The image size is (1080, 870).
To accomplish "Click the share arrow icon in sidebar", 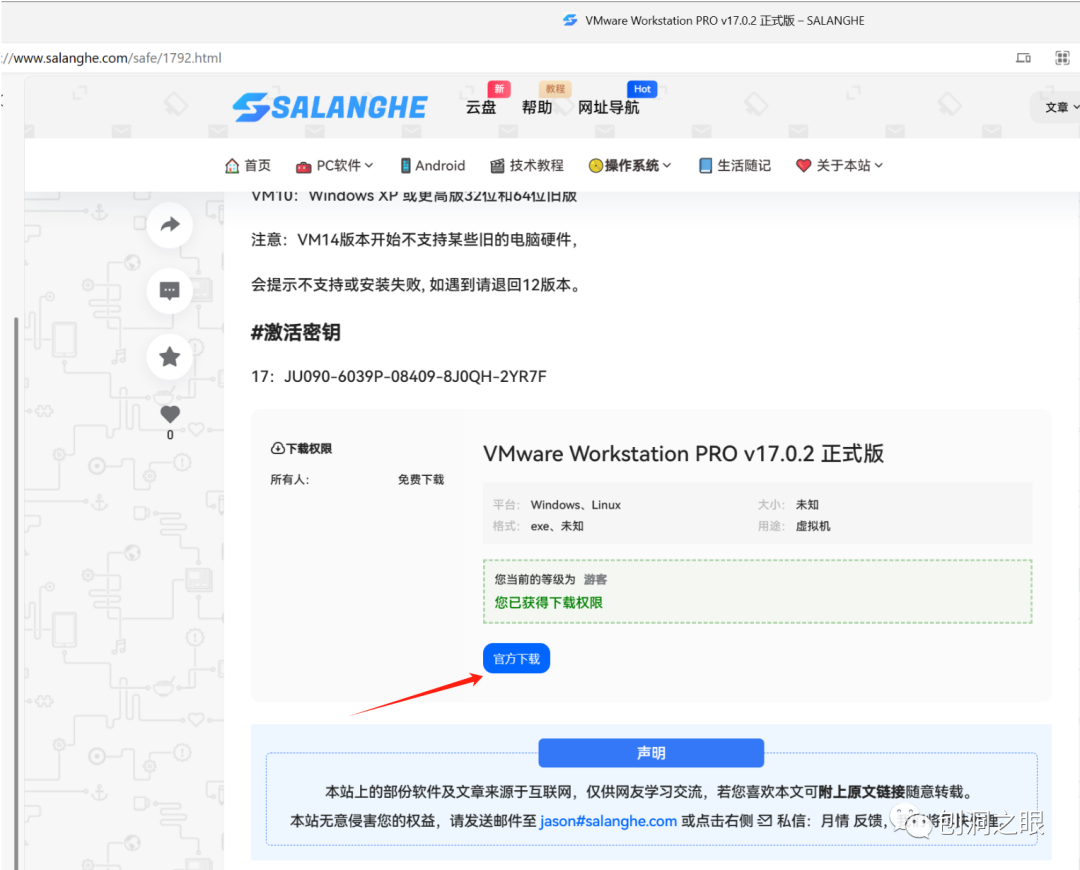I will click(x=169, y=225).
